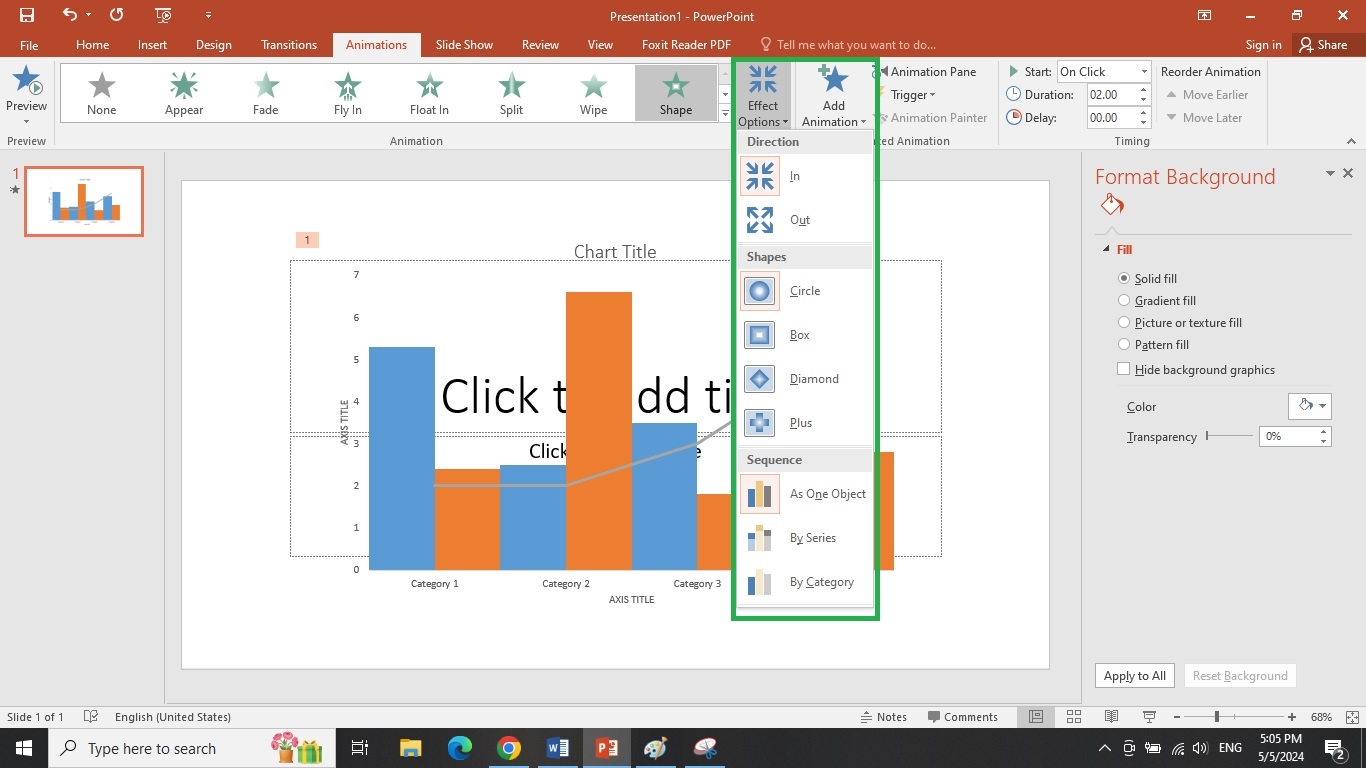
Task: Click the Preview animation button
Action: (x=26, y=93)
